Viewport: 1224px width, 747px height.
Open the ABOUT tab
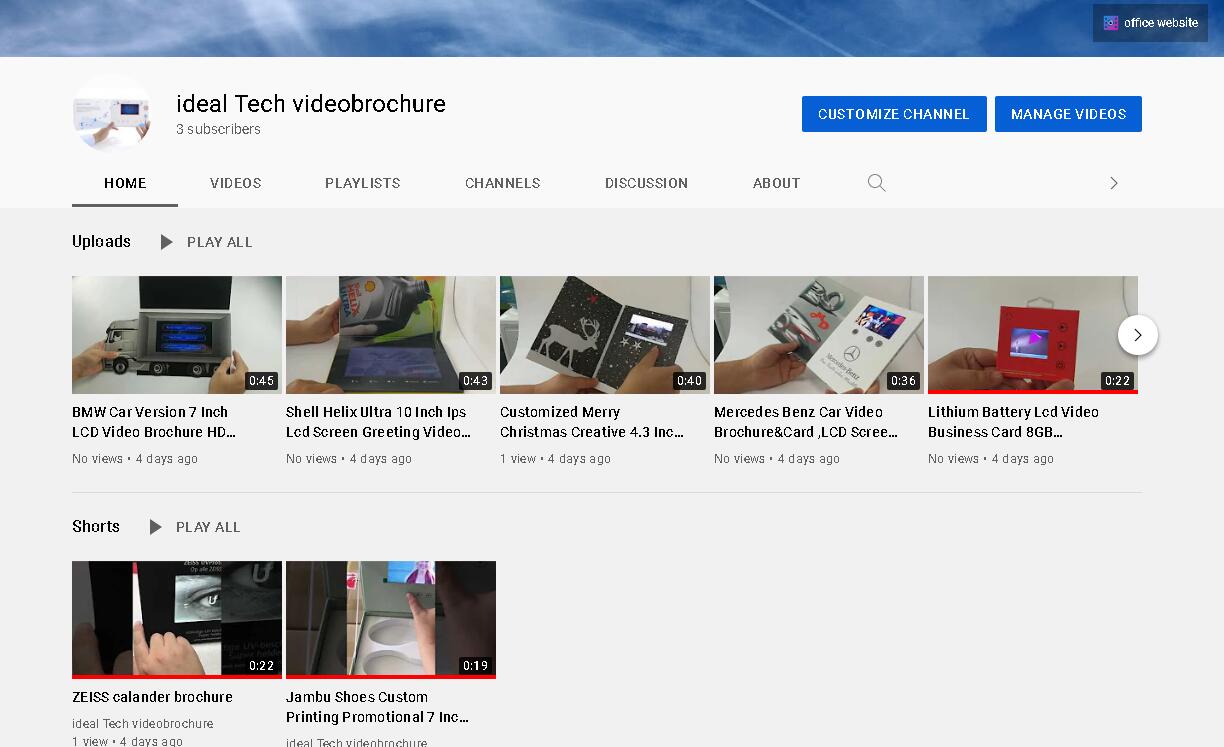click(x=777, y=183)
